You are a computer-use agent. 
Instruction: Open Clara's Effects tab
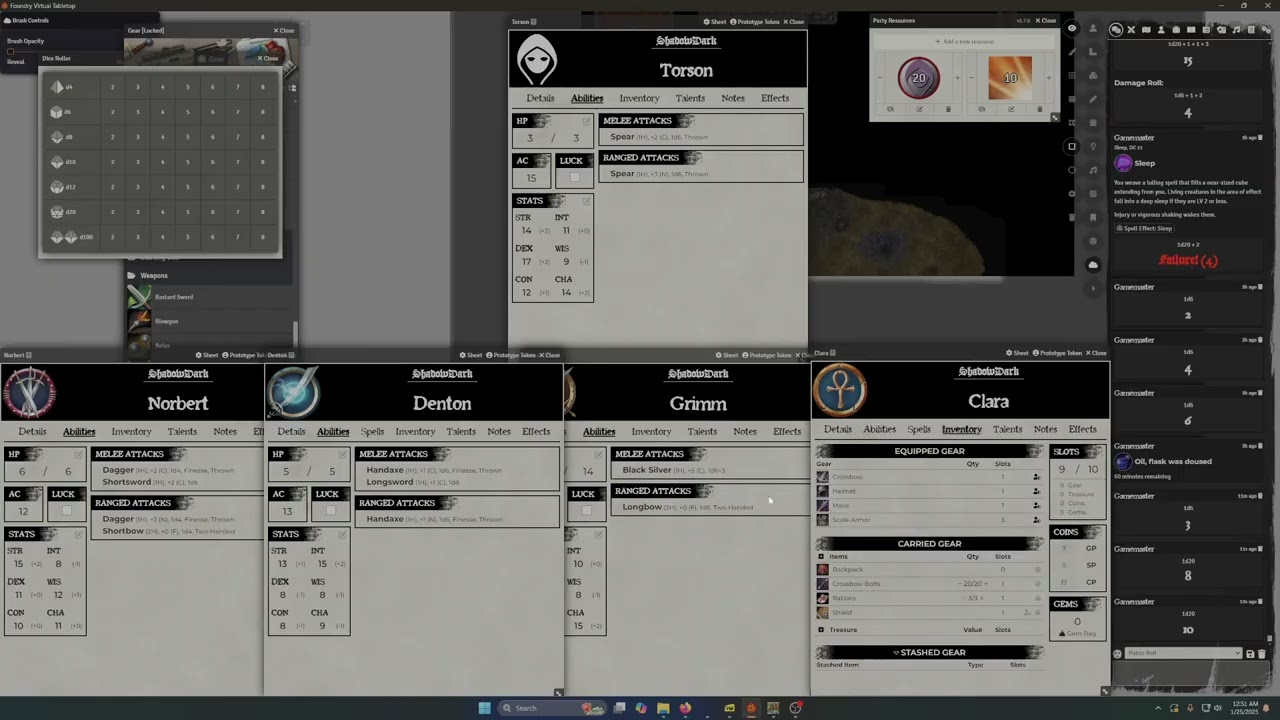pos(1083,429)
